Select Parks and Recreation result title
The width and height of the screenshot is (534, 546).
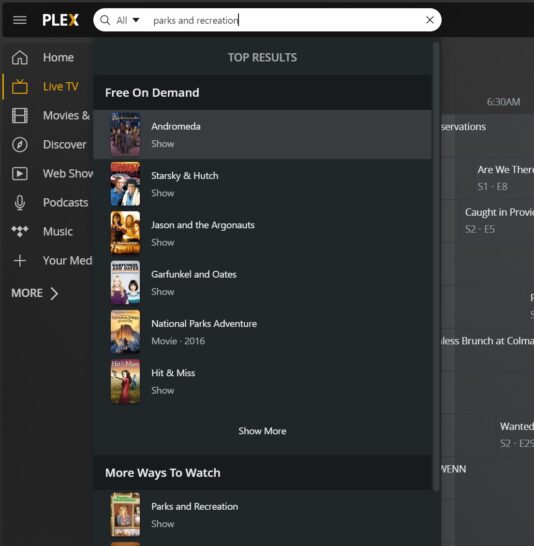pyautogui.click(x=195, y=506)
